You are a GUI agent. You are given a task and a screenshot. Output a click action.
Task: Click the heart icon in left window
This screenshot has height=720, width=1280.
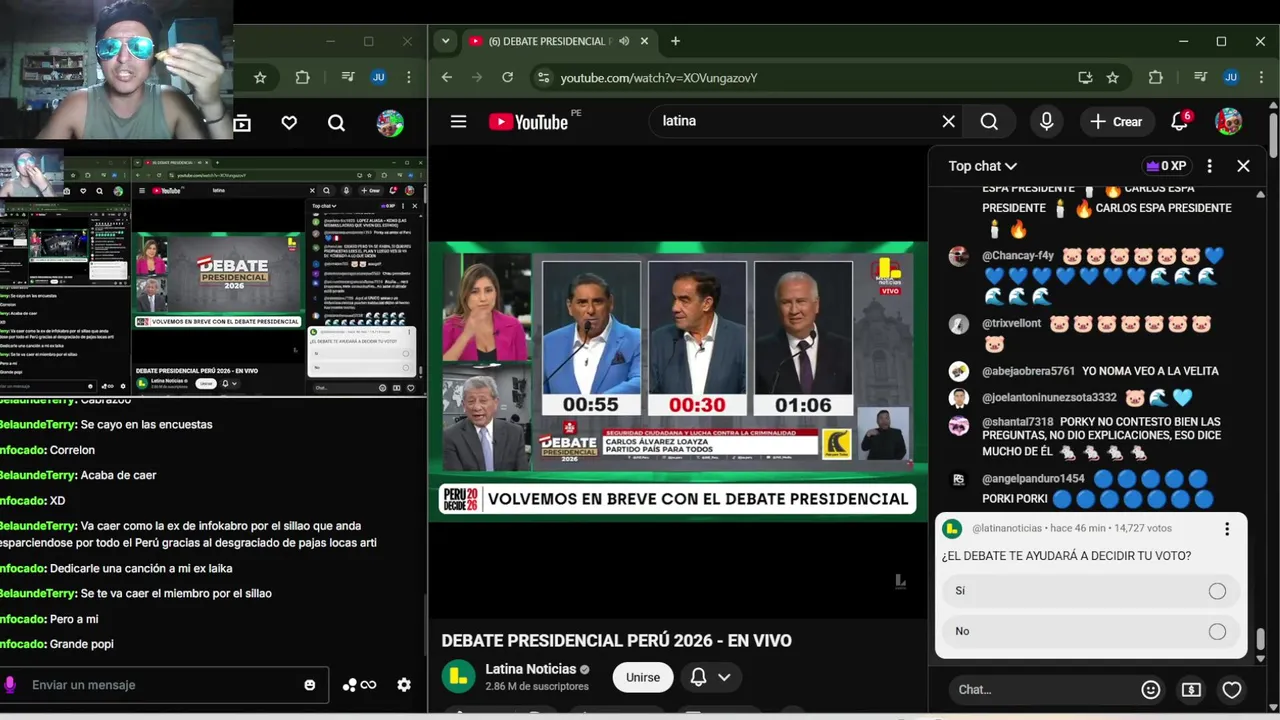pos(289,123)
